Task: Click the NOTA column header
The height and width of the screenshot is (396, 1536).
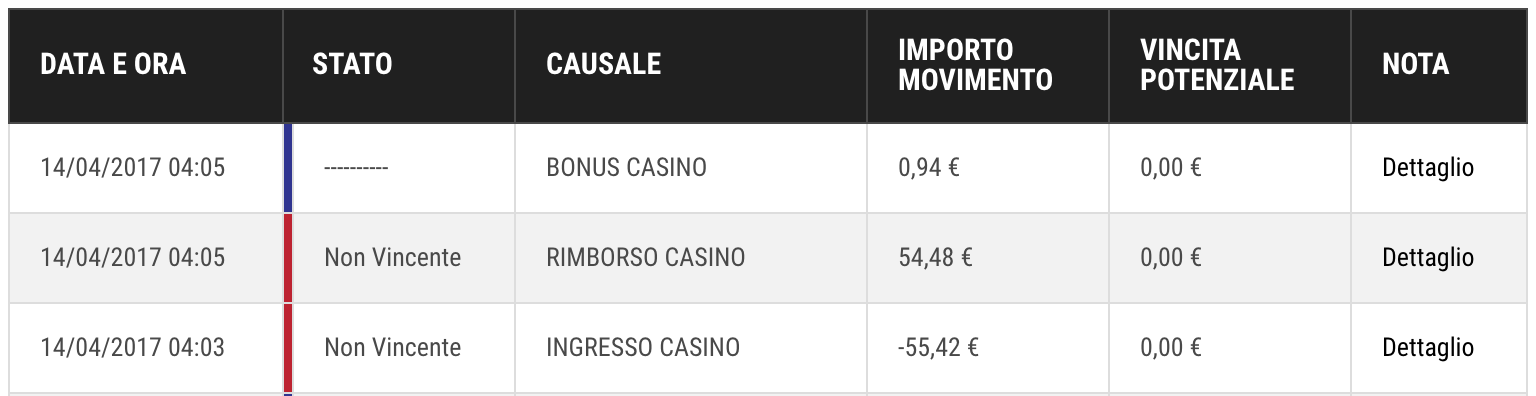Action: point(1415,64)
